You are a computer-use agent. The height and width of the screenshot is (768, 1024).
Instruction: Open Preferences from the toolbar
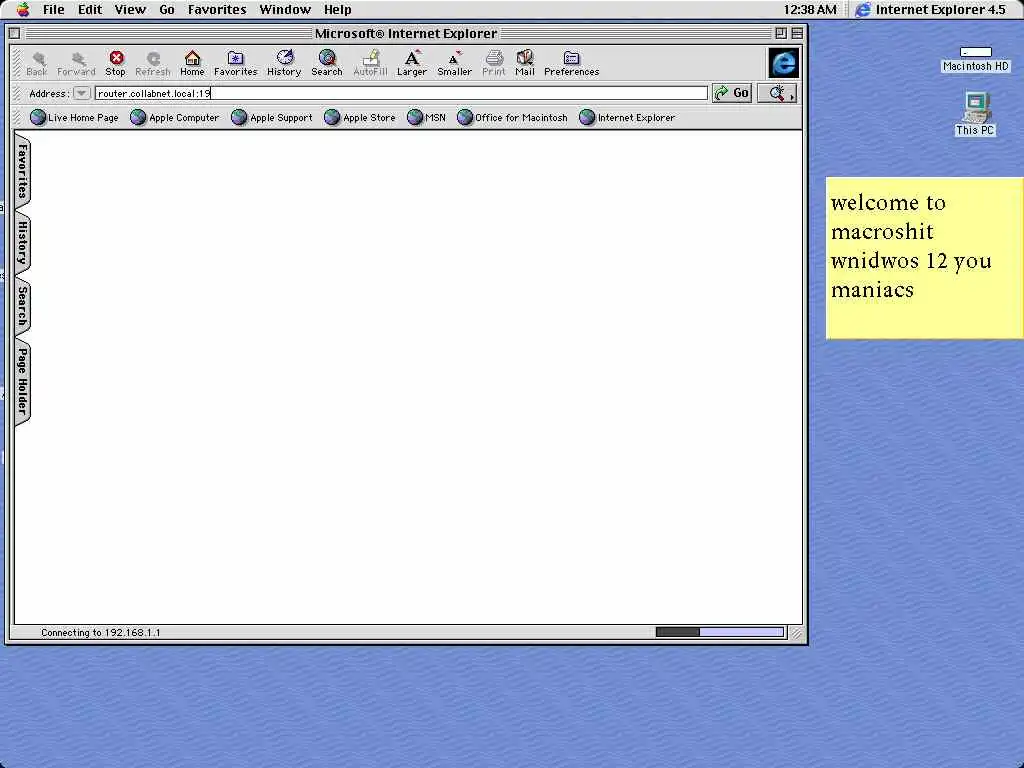click(x=571, y=63)
